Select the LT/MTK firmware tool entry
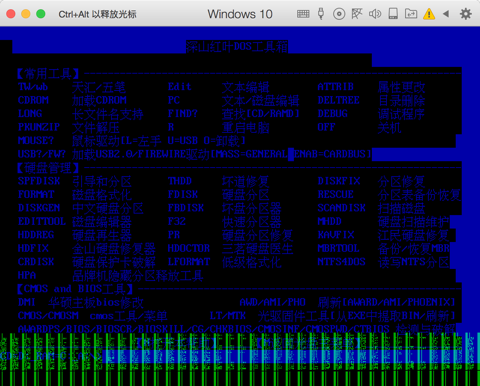 (x=228, y=316)
